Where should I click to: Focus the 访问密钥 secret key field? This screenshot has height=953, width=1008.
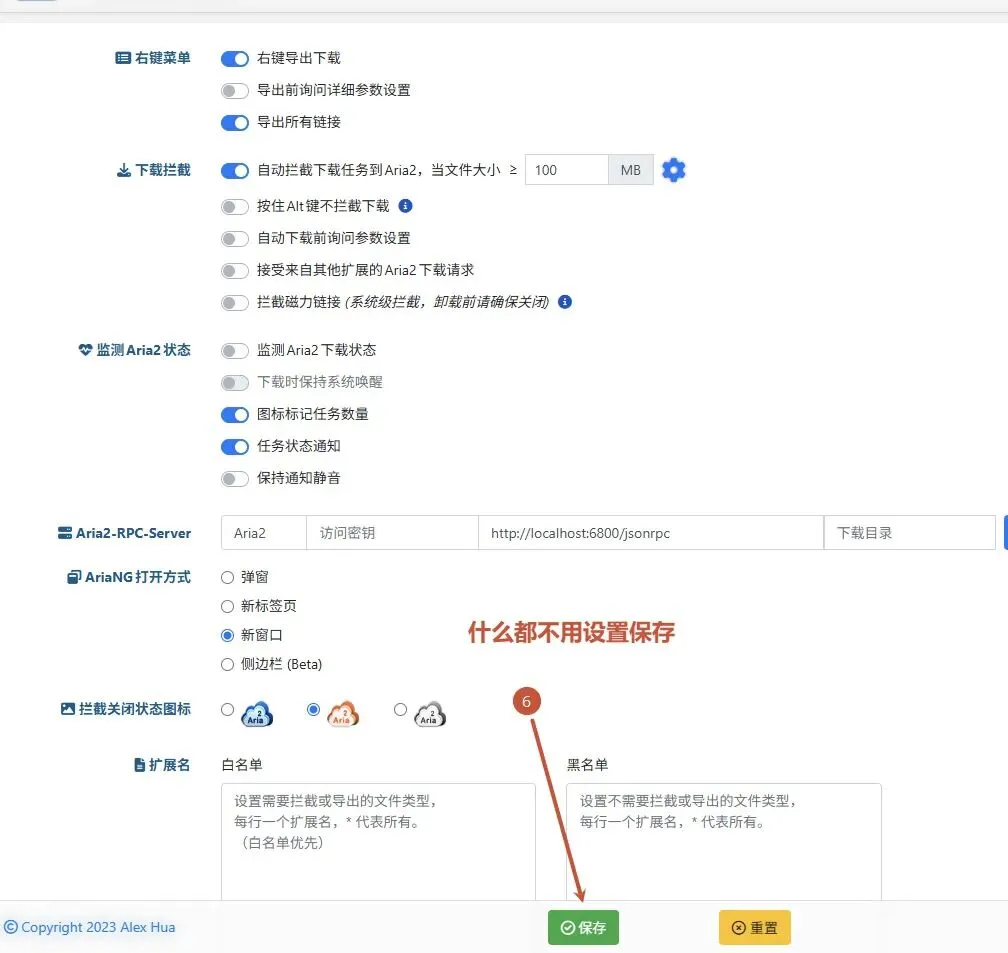coord(392,532)
